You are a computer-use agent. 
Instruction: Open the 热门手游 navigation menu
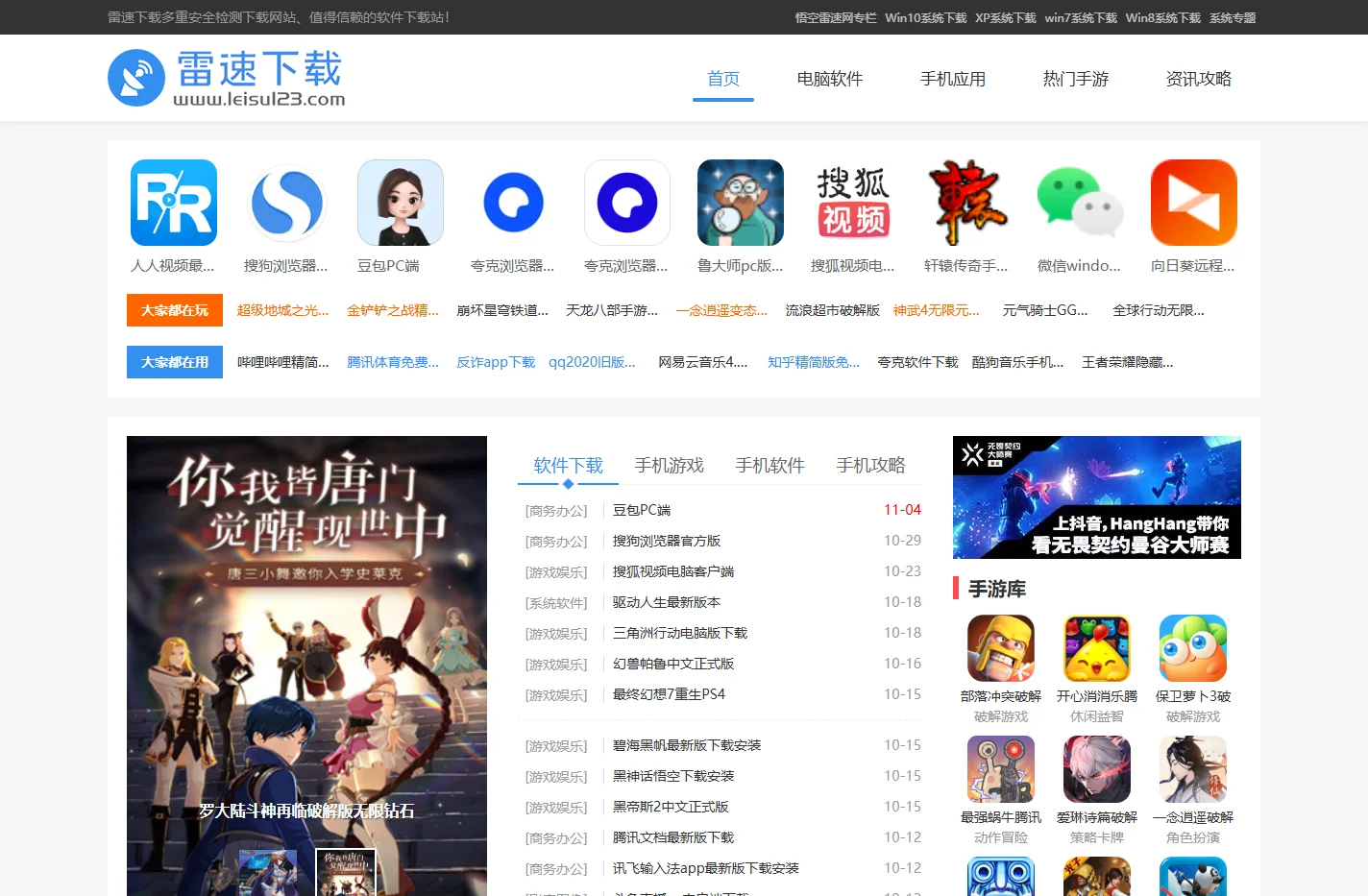1076,79
